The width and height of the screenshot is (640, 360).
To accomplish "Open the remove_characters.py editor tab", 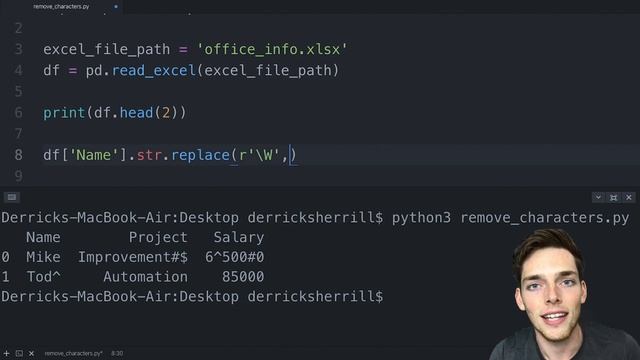I will [61, 7].
